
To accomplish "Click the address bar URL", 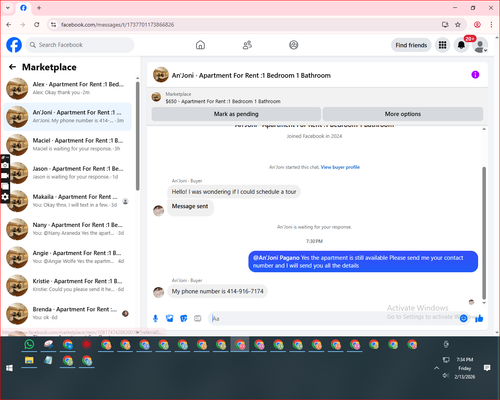I will click(x=117, y=25).
